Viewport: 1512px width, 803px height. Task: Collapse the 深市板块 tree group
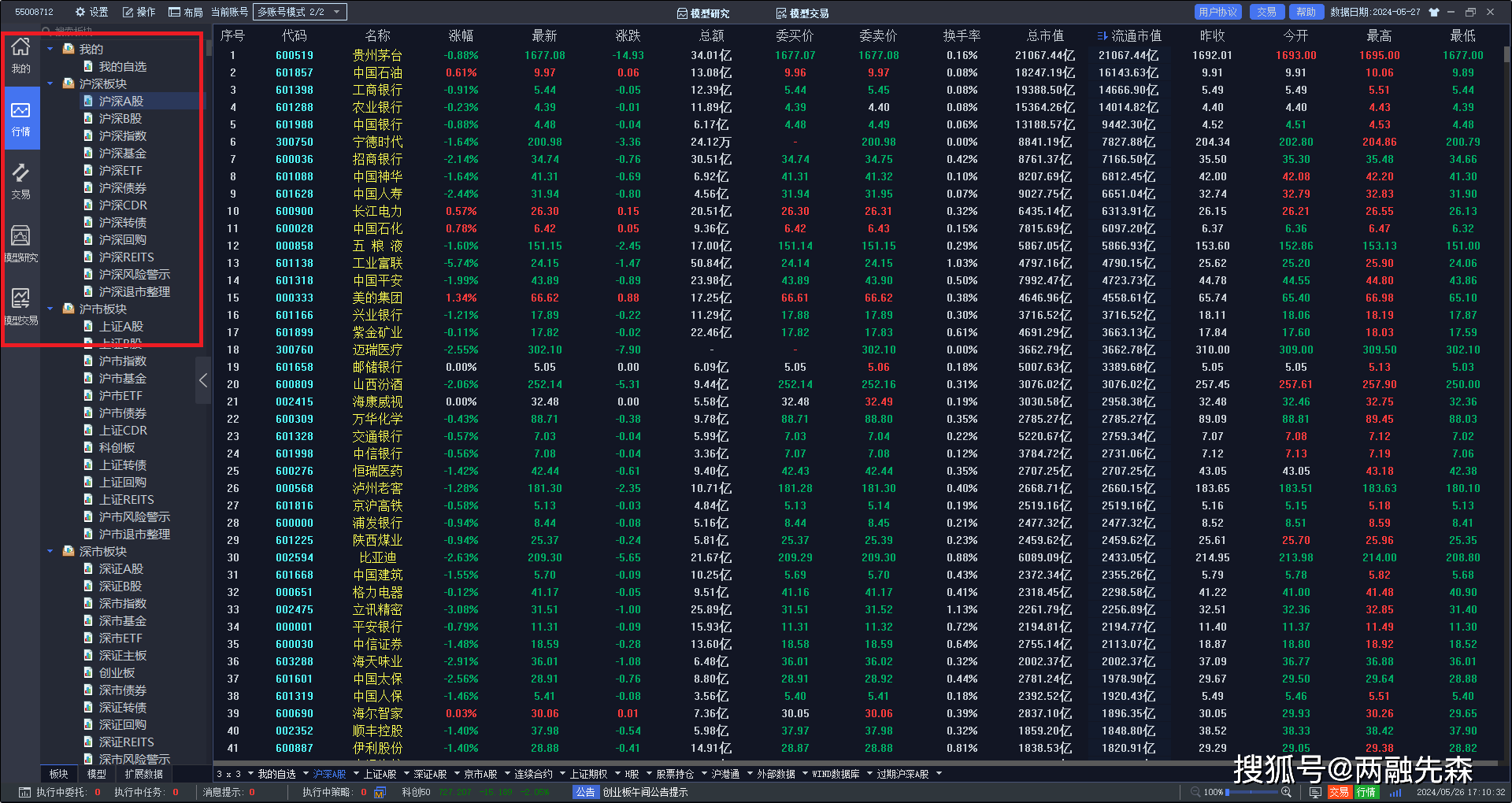pos(50,551)
